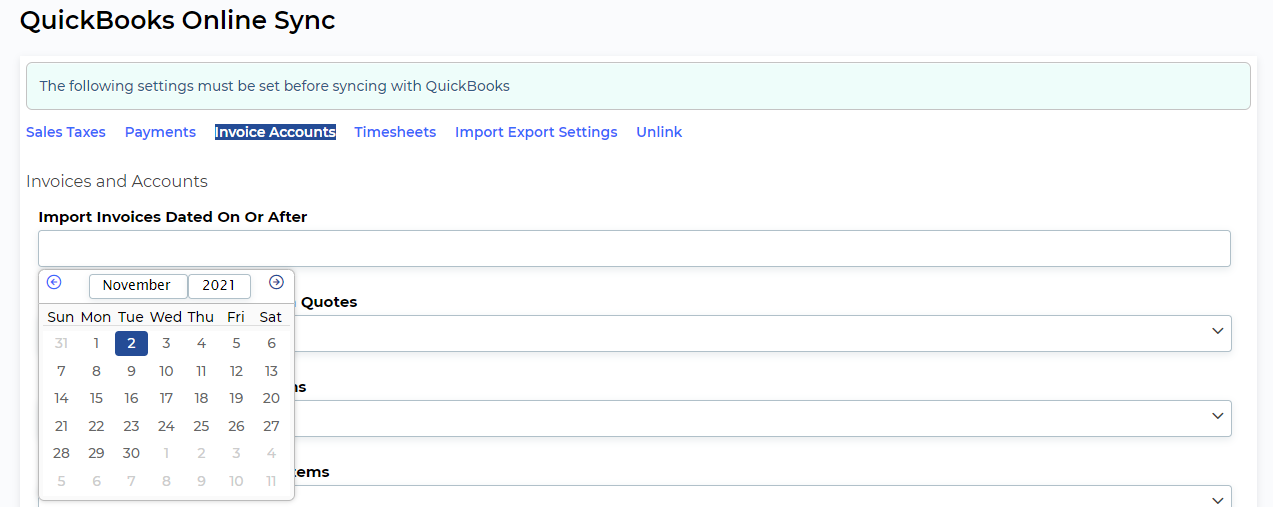This screenshot has height=507, width=1273.
Task: Choose November 22 date cell
Action: (x=96, y=426)
